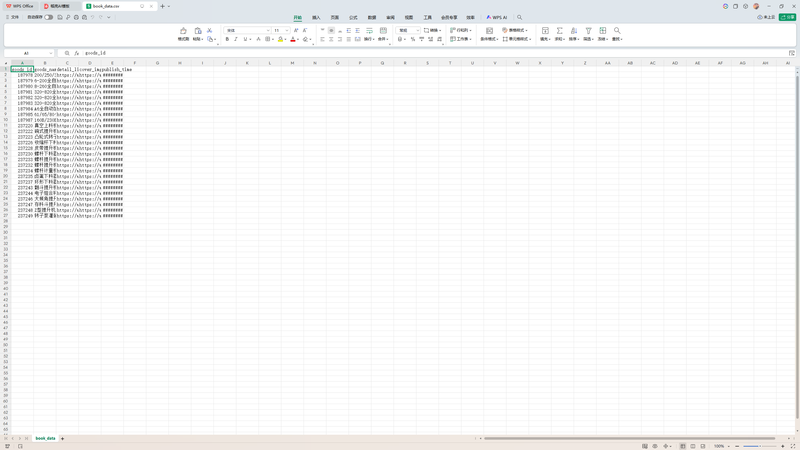This screenshot has height=450, width=800.
Task: Open the View (视图) ribbon tab
Action: coord(409,17)
